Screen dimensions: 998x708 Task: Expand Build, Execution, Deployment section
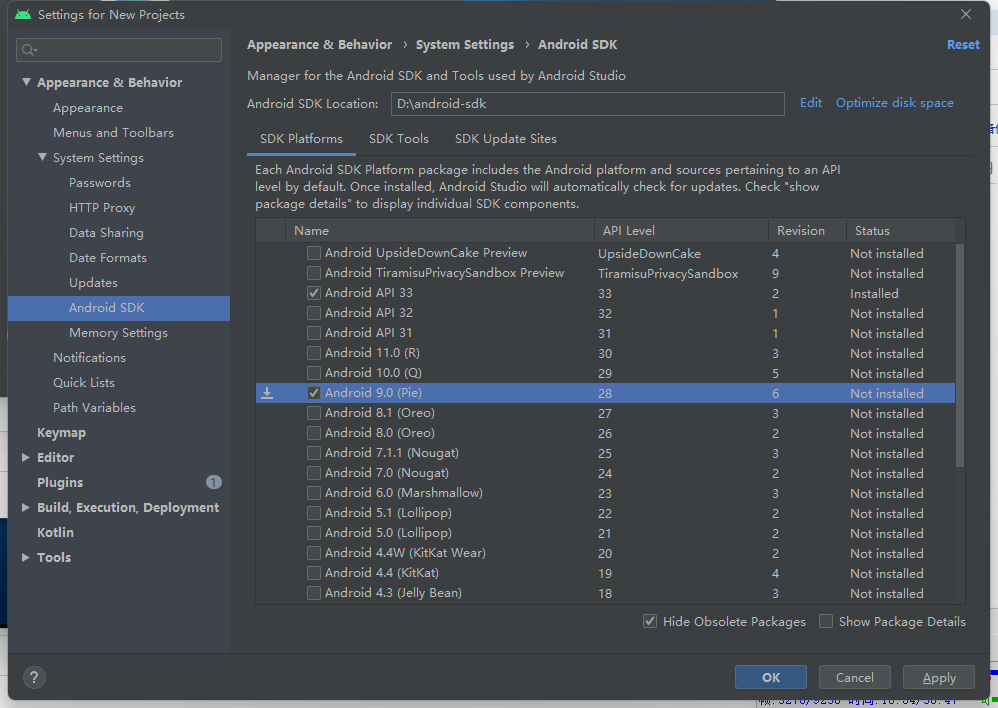click(x=26, y=507)
